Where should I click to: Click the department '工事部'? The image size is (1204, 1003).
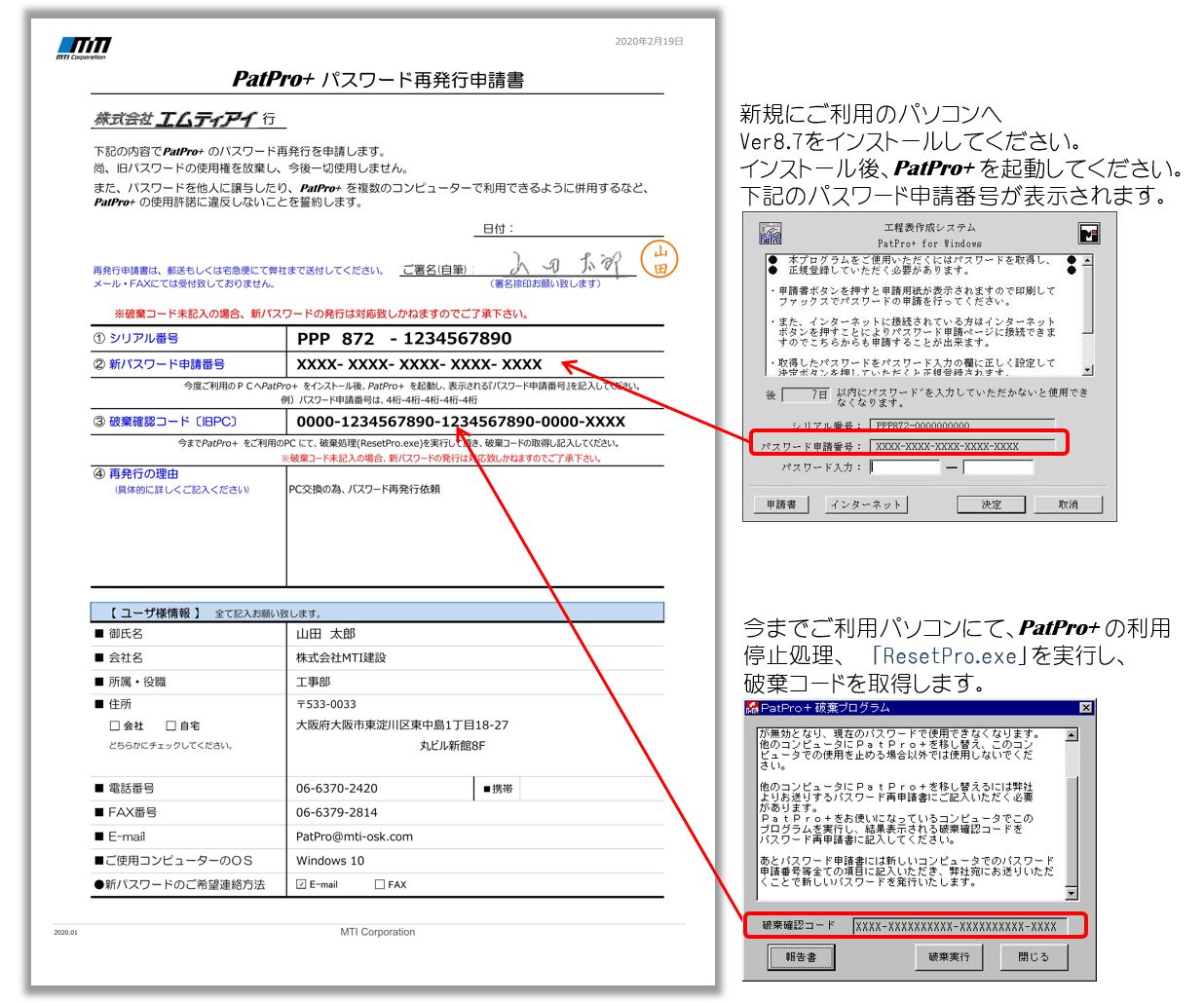(x=313, y=682)
